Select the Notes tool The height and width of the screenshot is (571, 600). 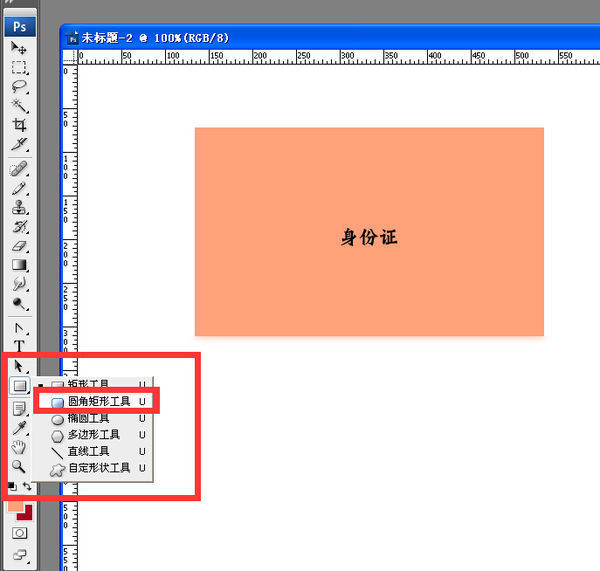click(19, 409)
